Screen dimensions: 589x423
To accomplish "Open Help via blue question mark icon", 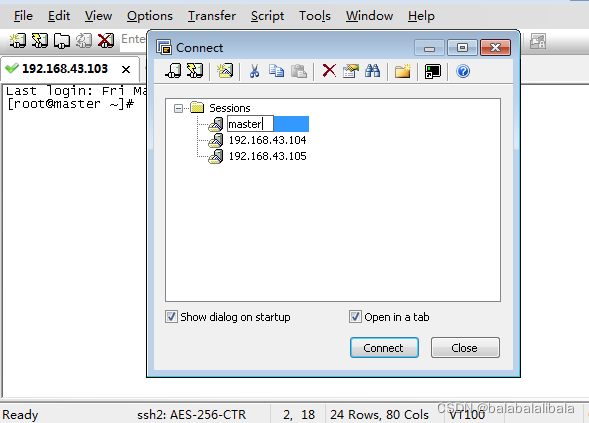I will pyautogui.click(x=463, y=71).
